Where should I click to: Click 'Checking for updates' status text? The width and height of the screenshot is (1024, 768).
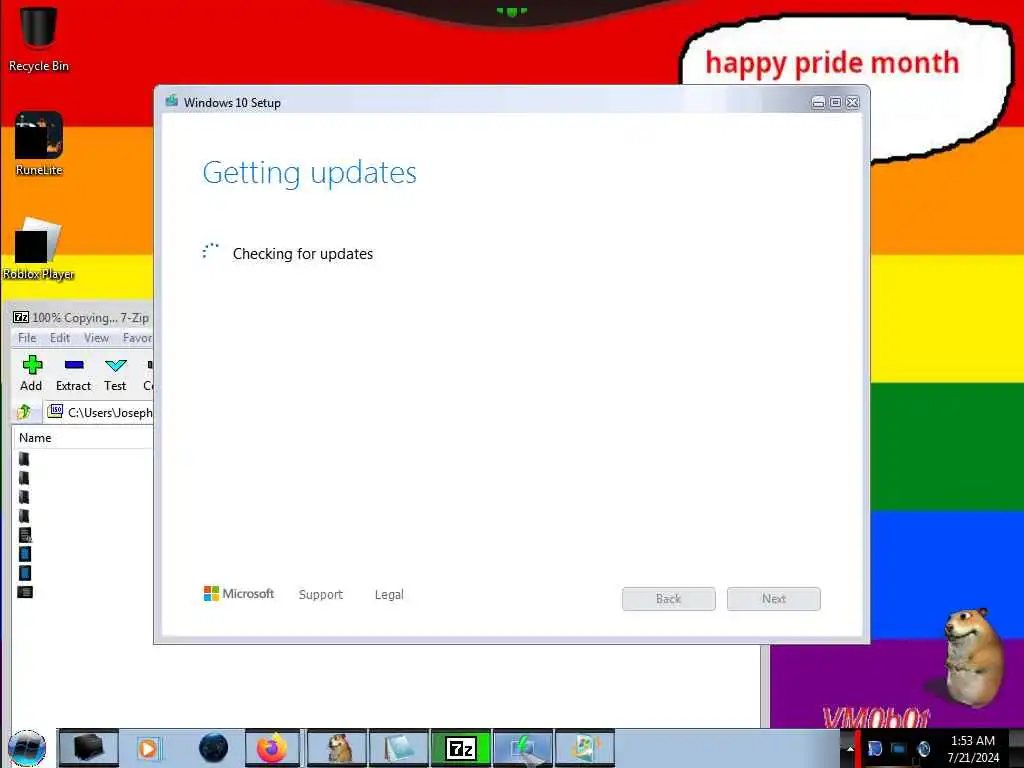(303, 254)
